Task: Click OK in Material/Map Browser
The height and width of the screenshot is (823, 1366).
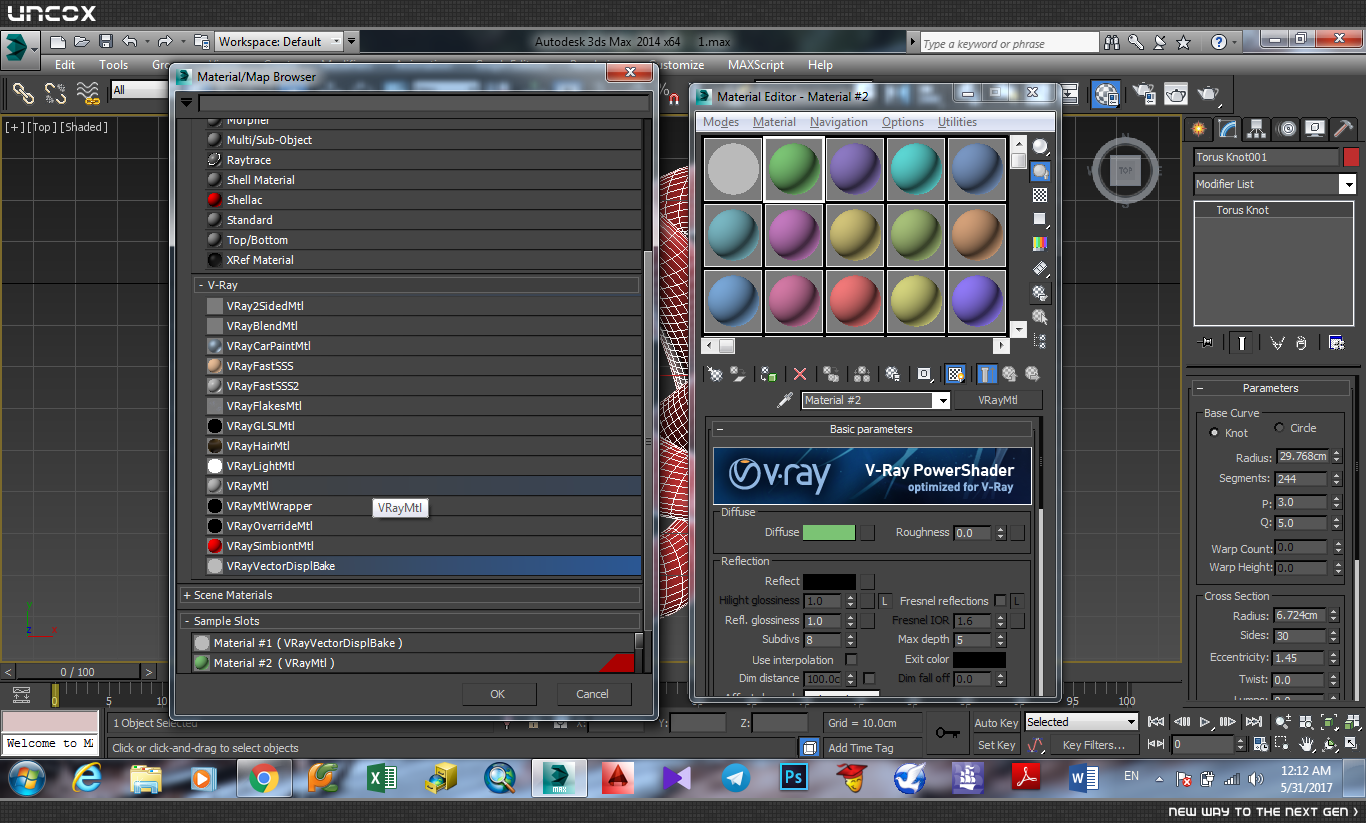Action: point(498,694)
